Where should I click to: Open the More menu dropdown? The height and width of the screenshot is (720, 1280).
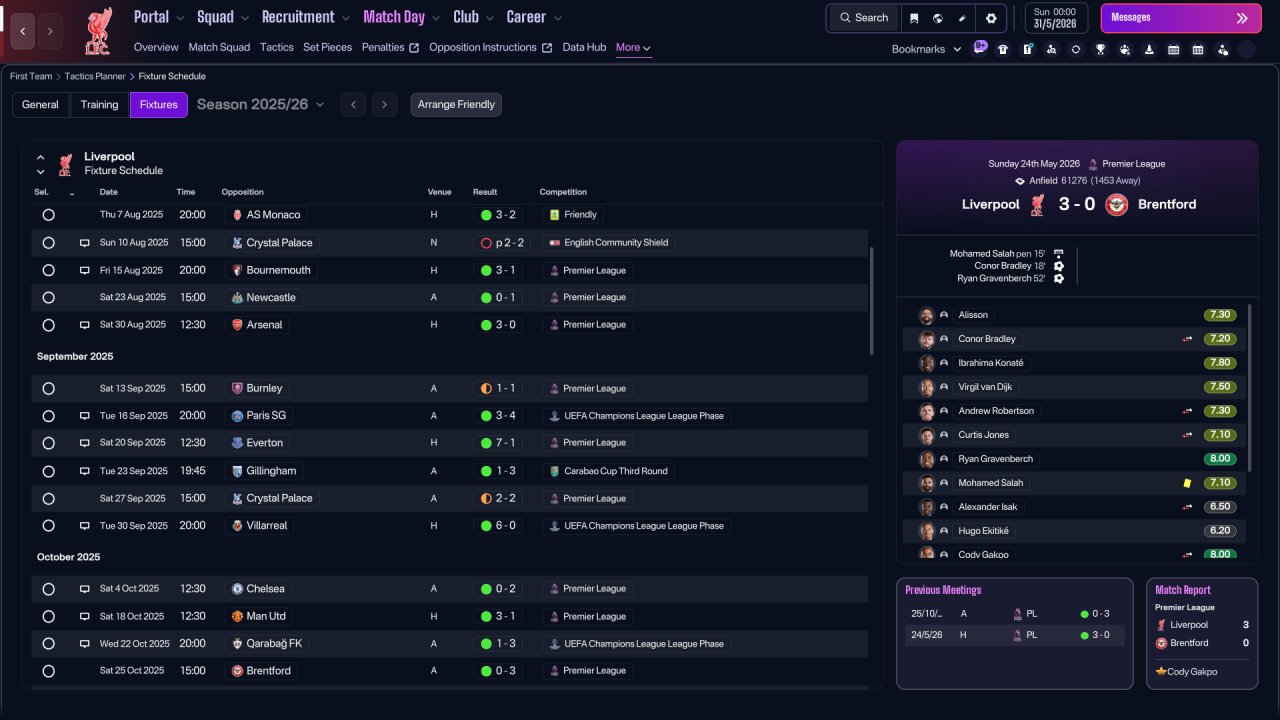click(633, 47)
